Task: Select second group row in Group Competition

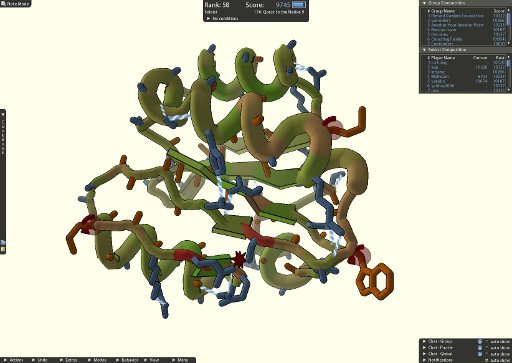Action: click(x=465, y=20)
